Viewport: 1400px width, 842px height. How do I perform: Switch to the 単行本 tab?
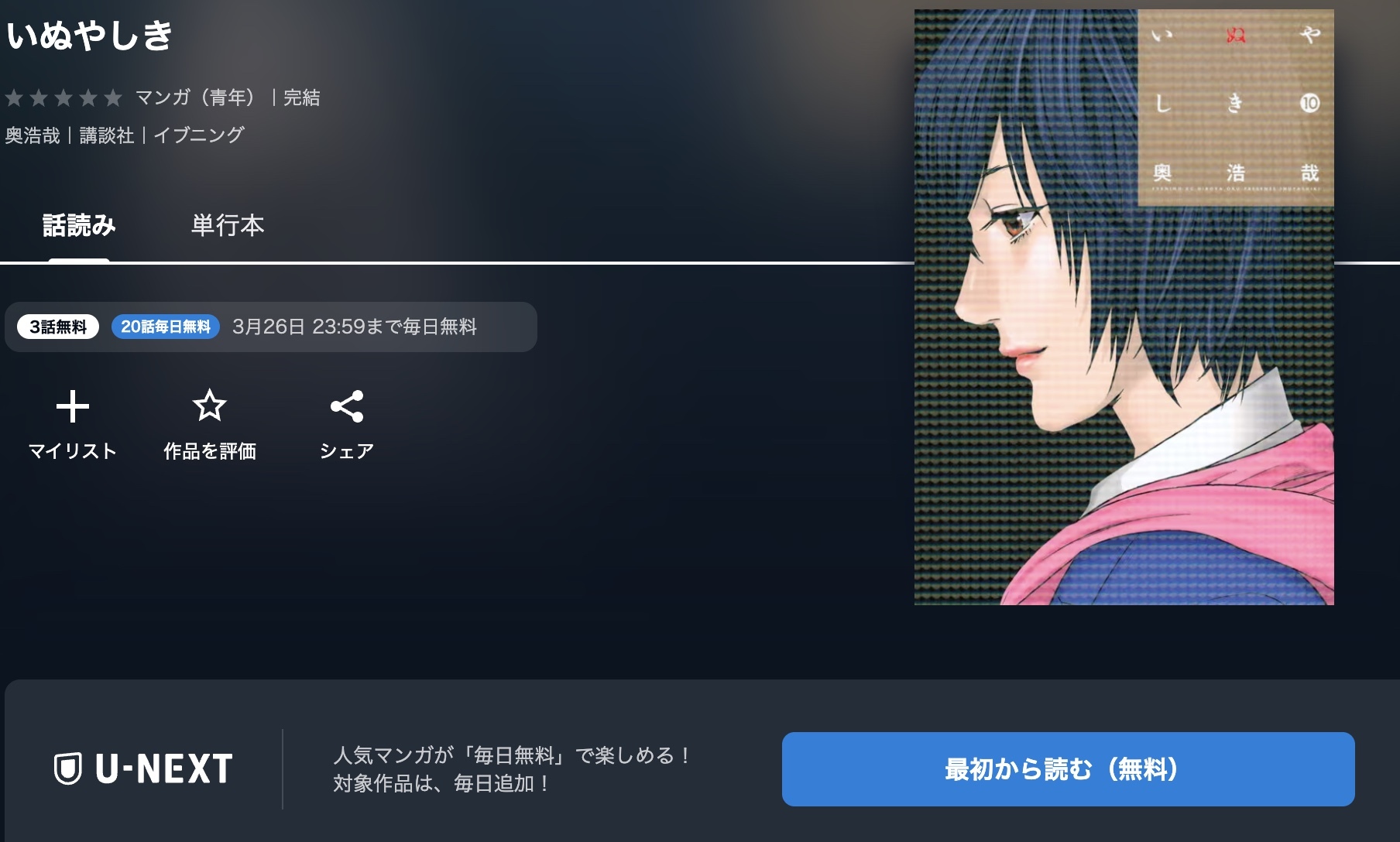click(x=228, y=225)
